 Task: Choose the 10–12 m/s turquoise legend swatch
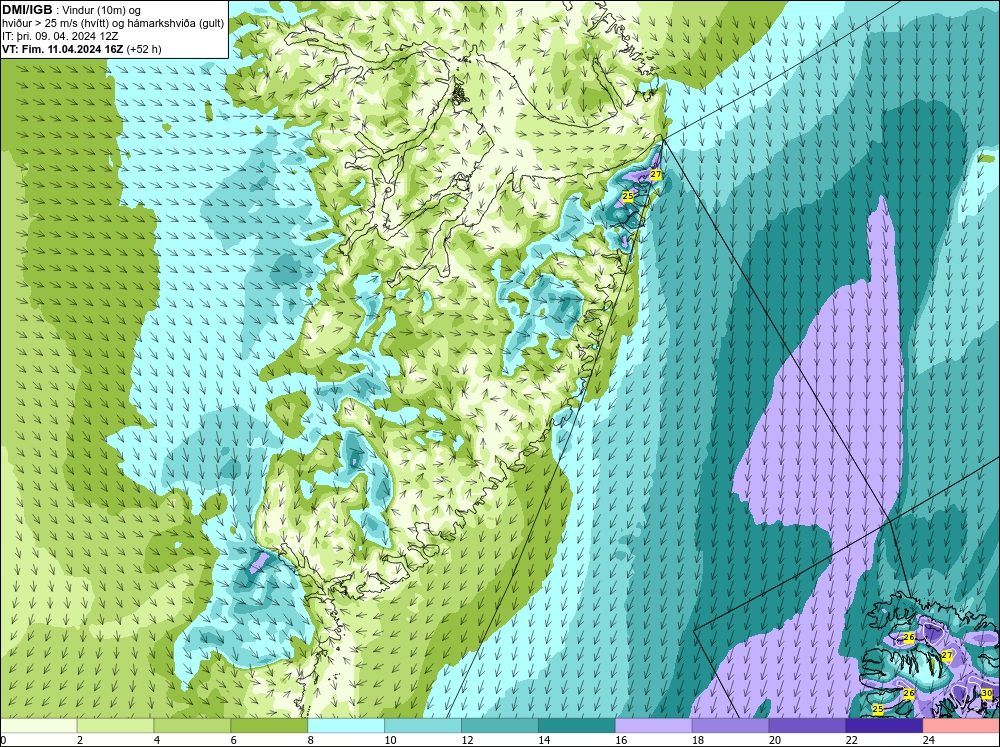(x=423, y=726)
